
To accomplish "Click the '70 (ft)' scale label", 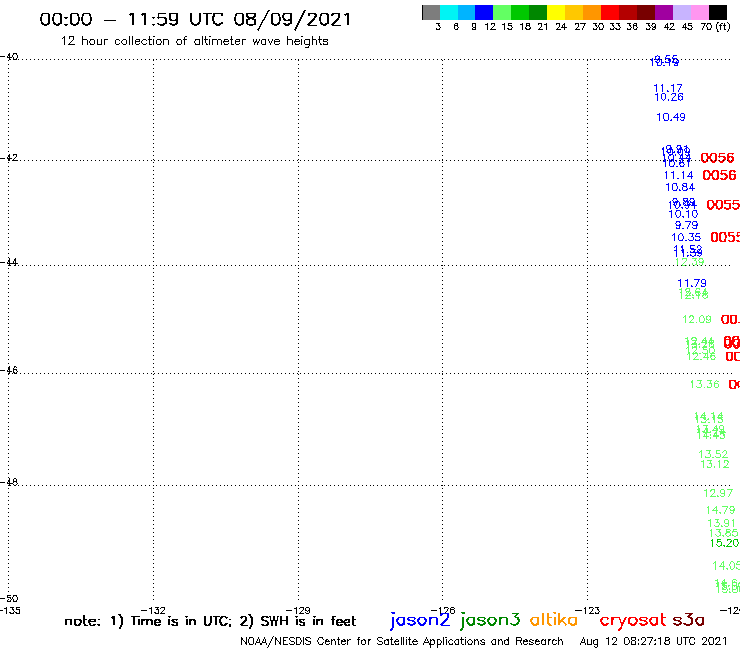I will (x=715, y=27).
